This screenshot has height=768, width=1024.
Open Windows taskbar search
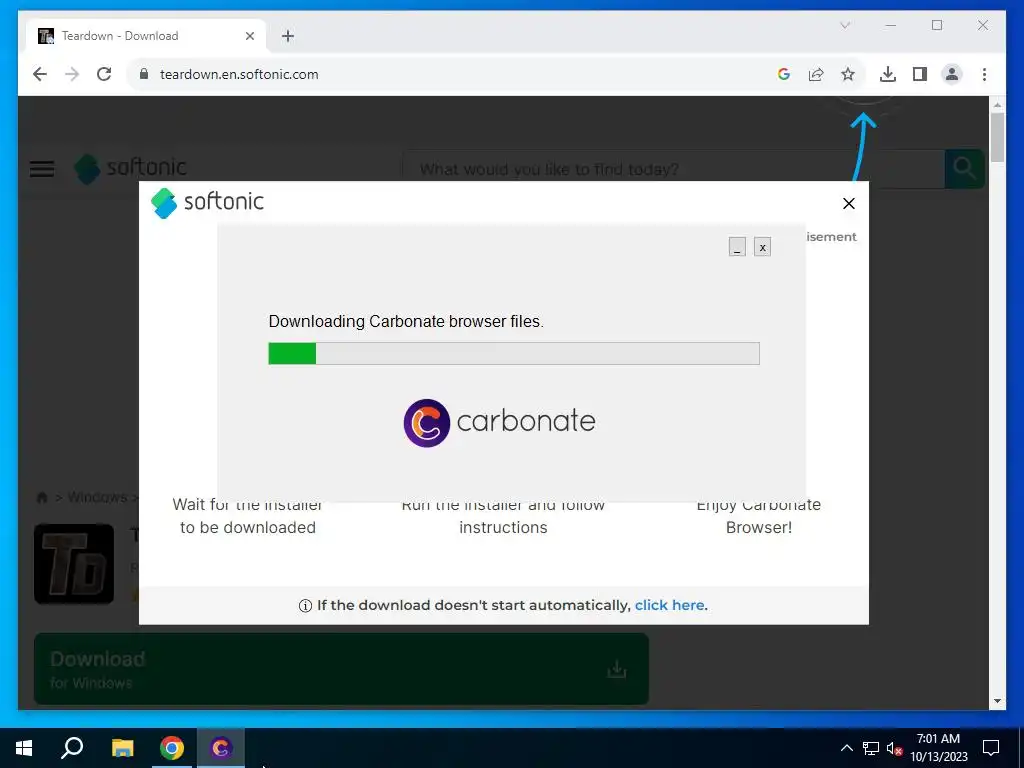point(72,748)
